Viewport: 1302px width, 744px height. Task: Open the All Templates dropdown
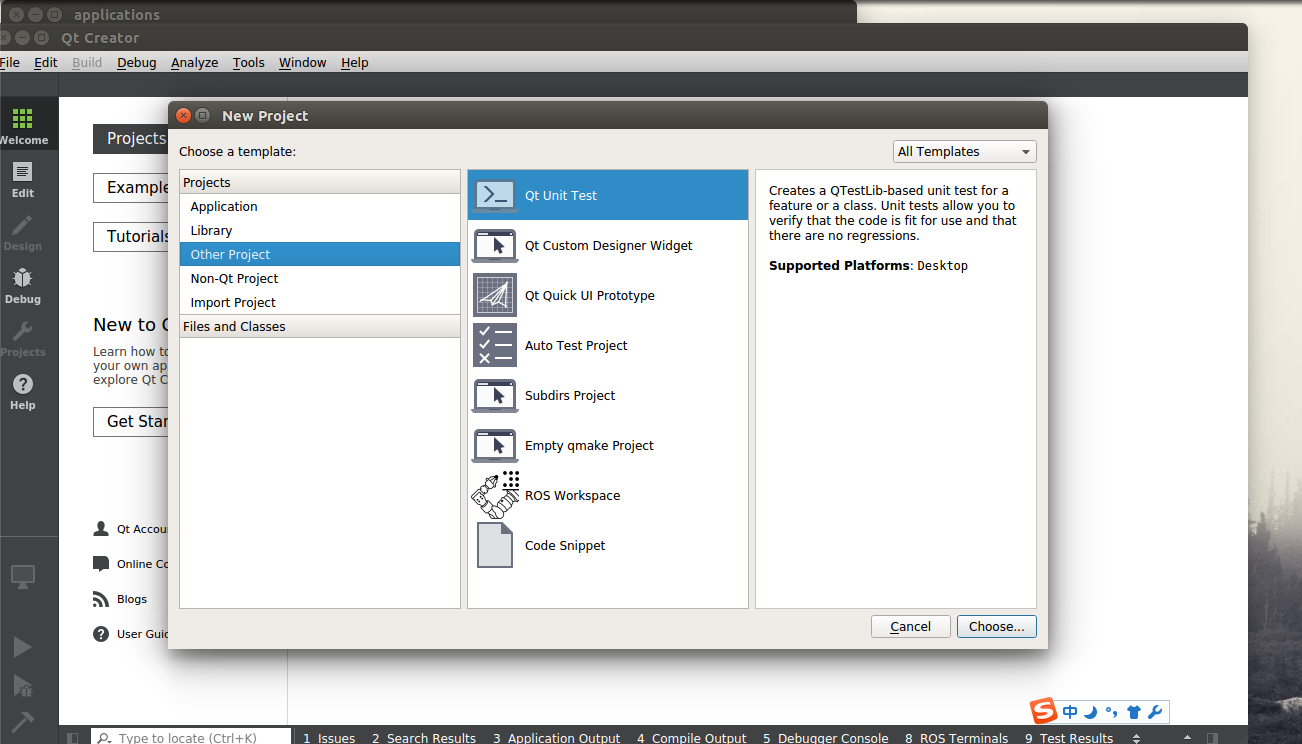coord(965,152)
